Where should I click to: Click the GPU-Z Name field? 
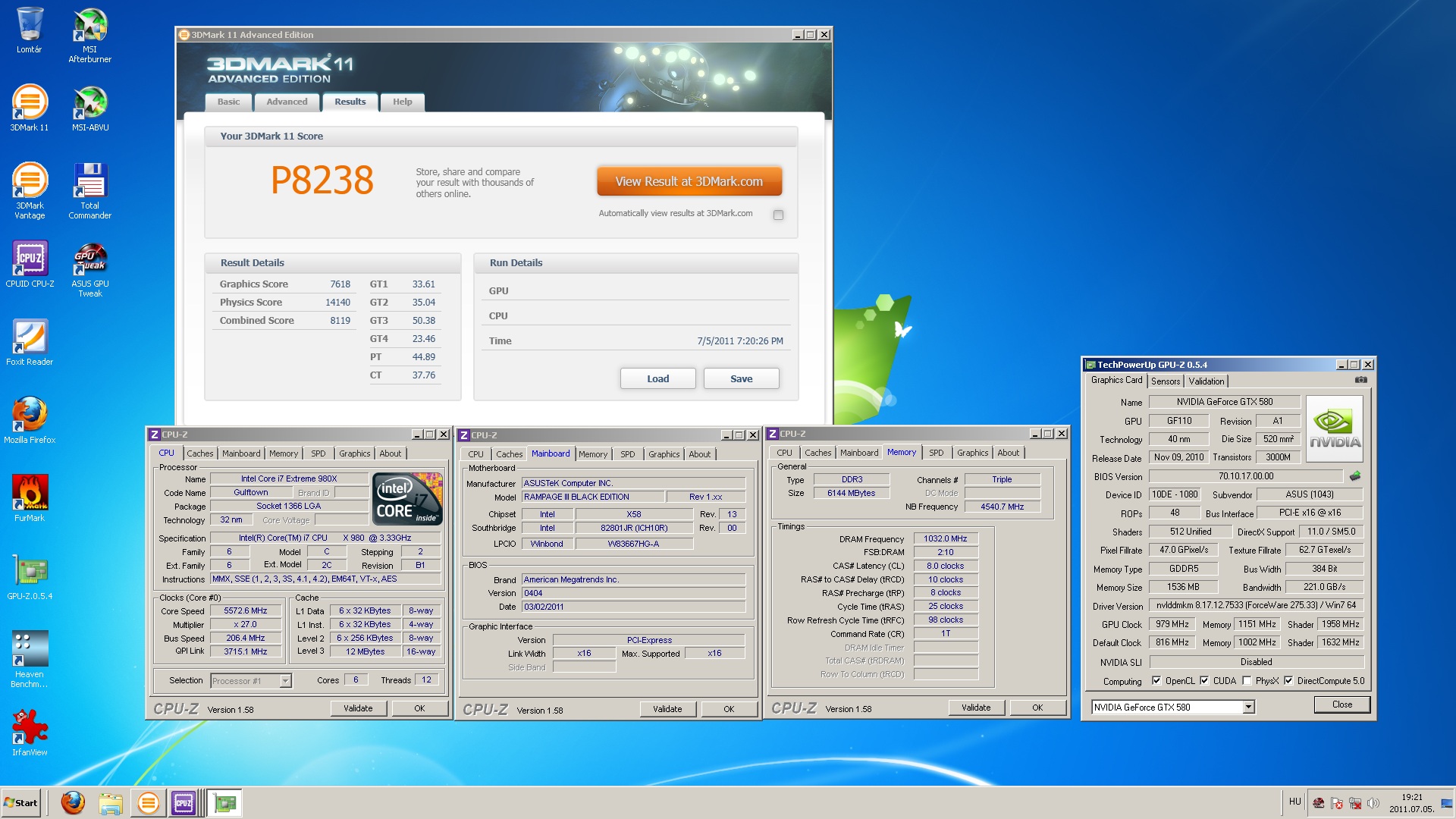[1224, 402]
